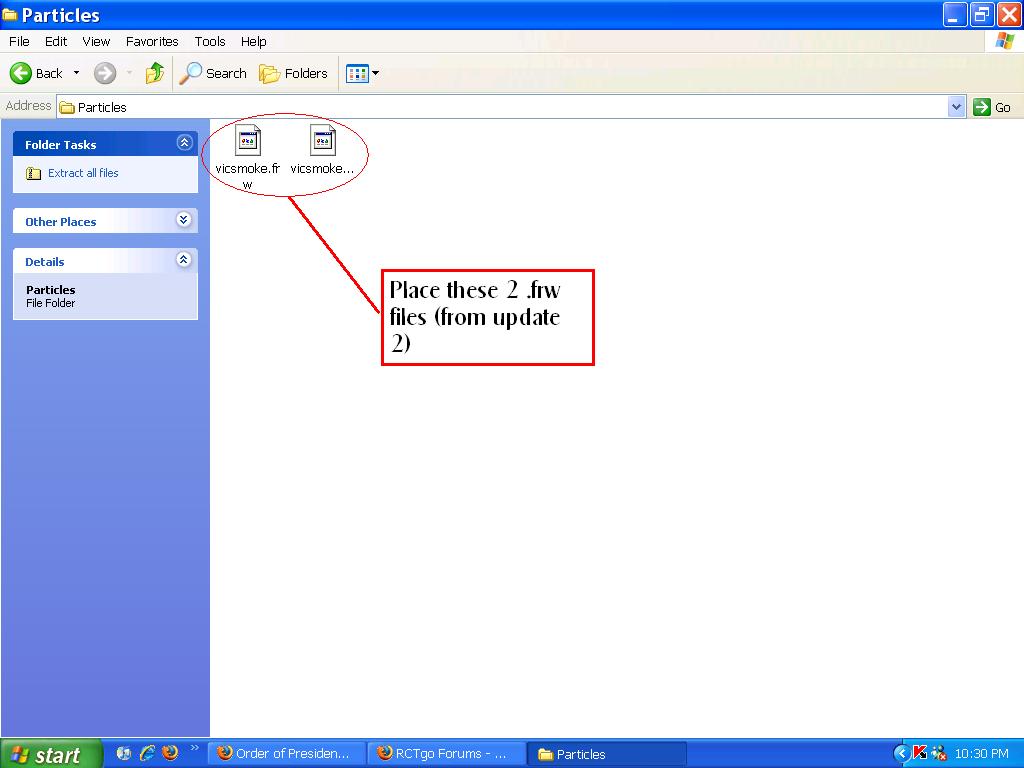Image resolution: width=1024 pixels, height=768 pixels.
Task: Select the second truncated vicsmoke file
Action: click(x=322, y=141)
